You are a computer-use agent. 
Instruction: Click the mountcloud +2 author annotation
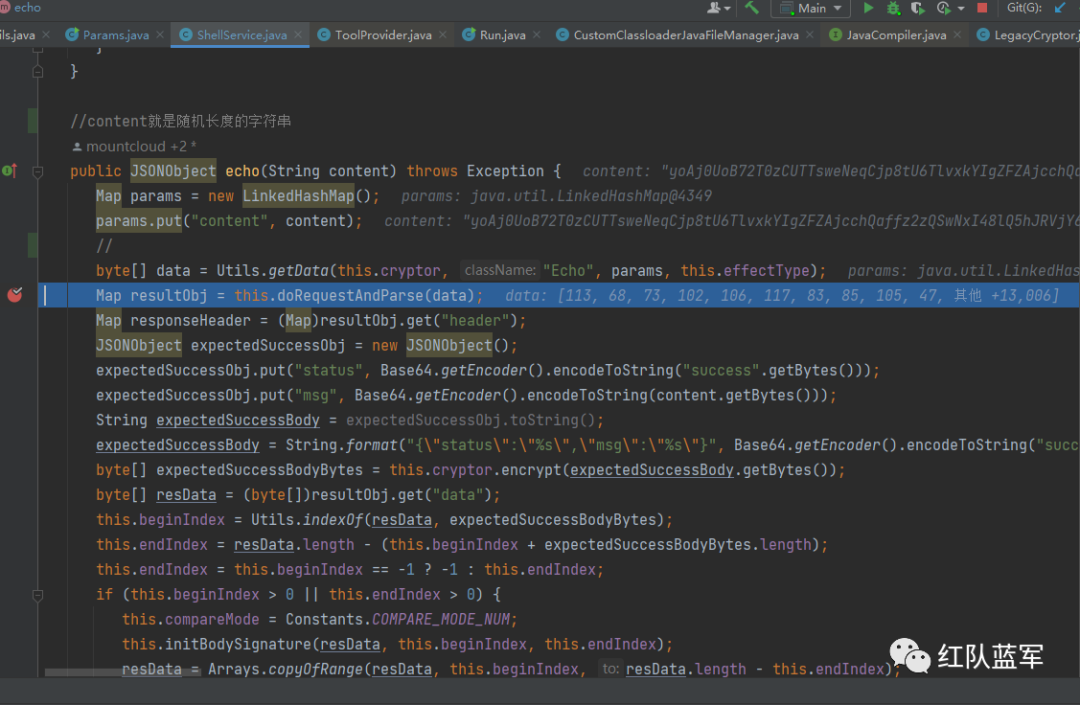point(134,146)
